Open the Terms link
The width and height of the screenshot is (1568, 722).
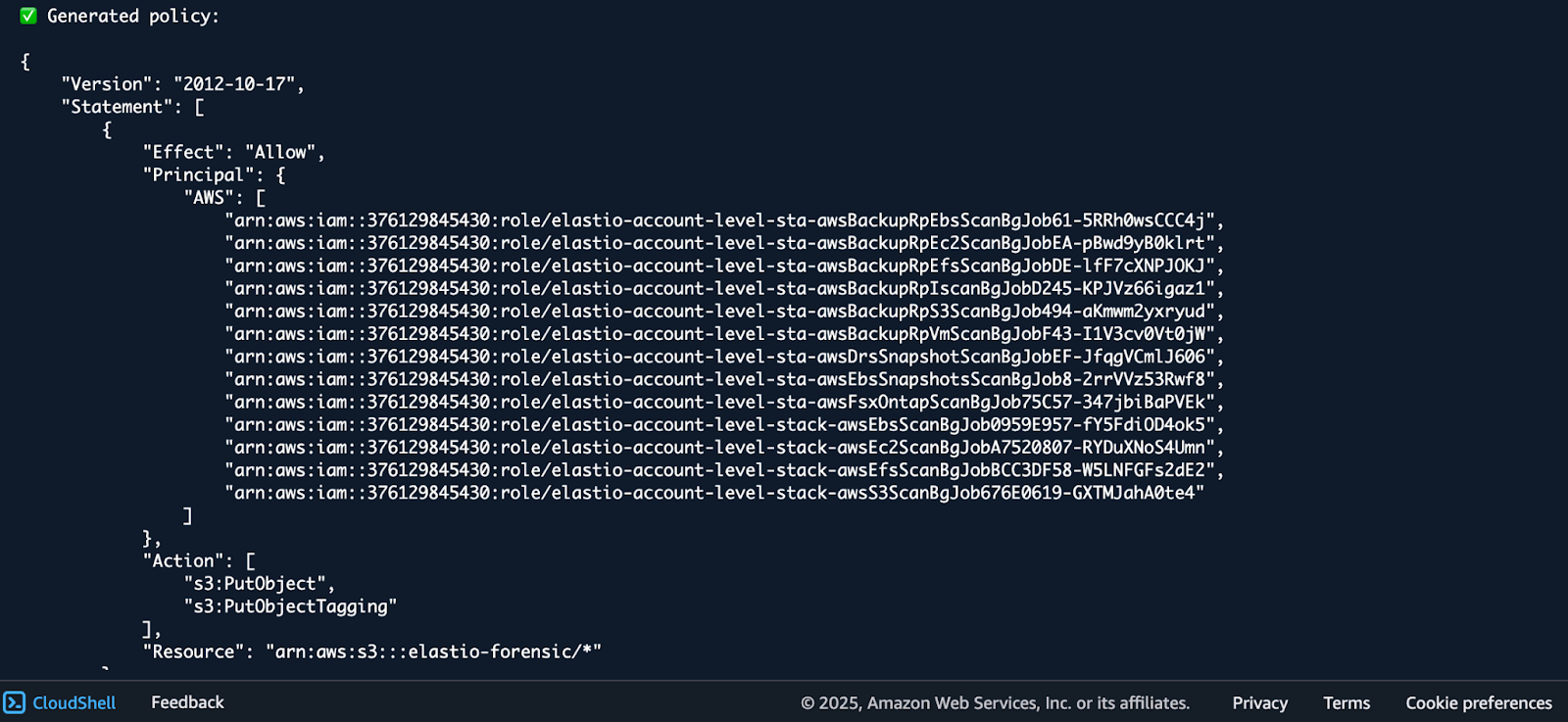tap(1347, 702)
